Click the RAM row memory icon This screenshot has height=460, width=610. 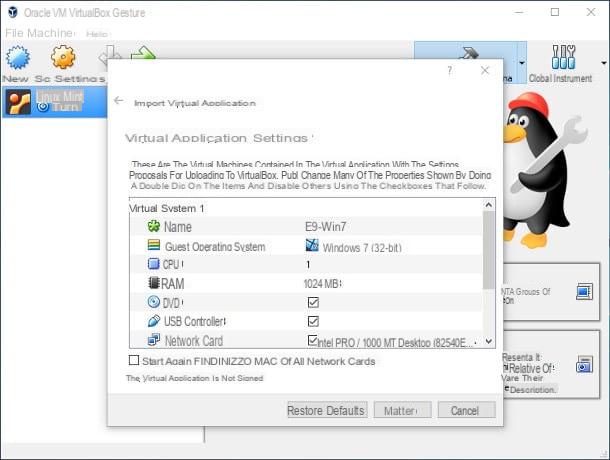(154, 283)
